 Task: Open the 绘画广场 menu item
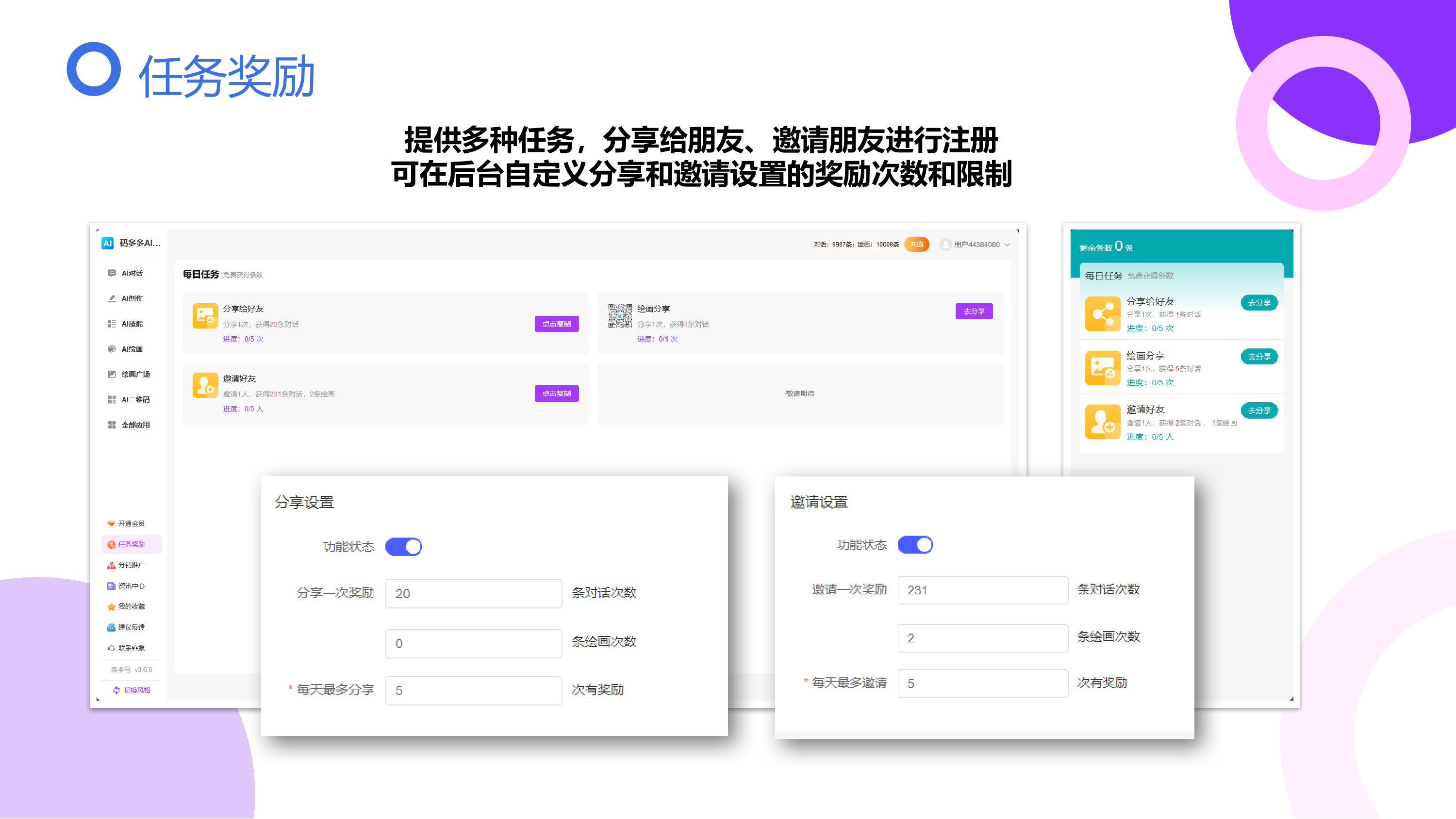135,374
